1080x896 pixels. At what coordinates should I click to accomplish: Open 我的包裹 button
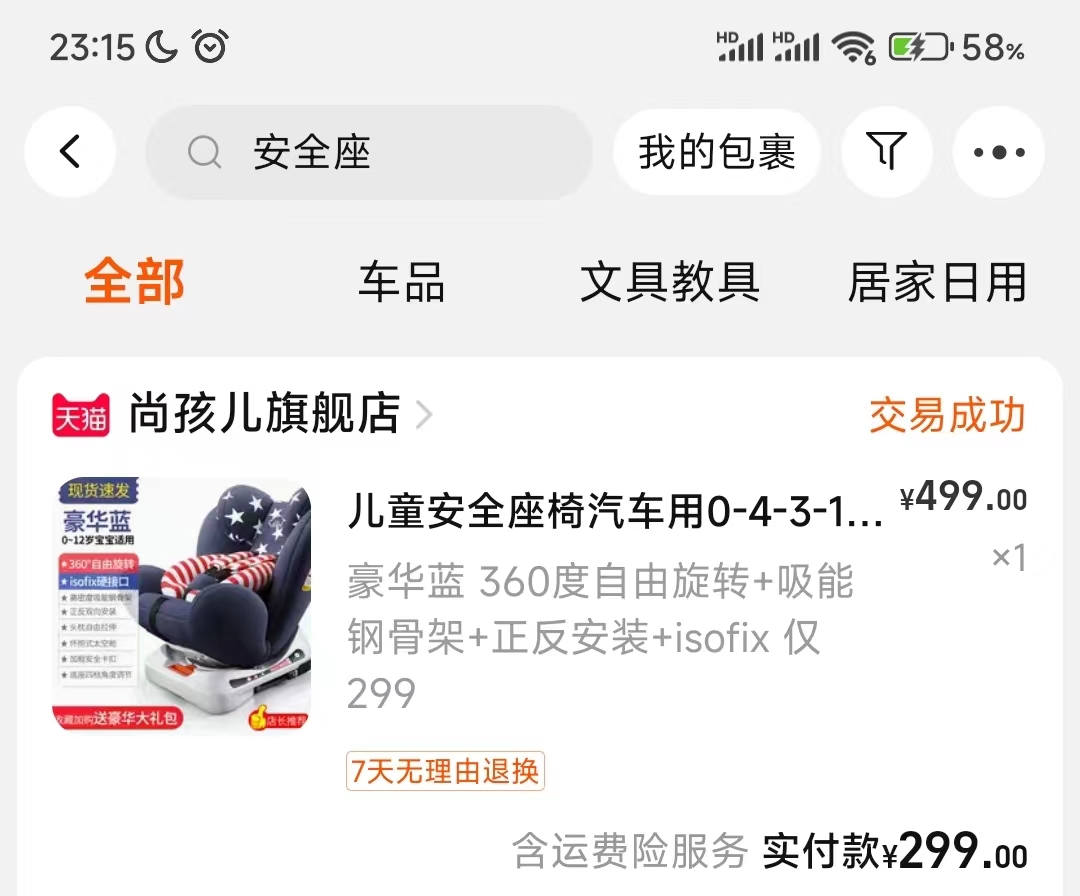point(716,152)
